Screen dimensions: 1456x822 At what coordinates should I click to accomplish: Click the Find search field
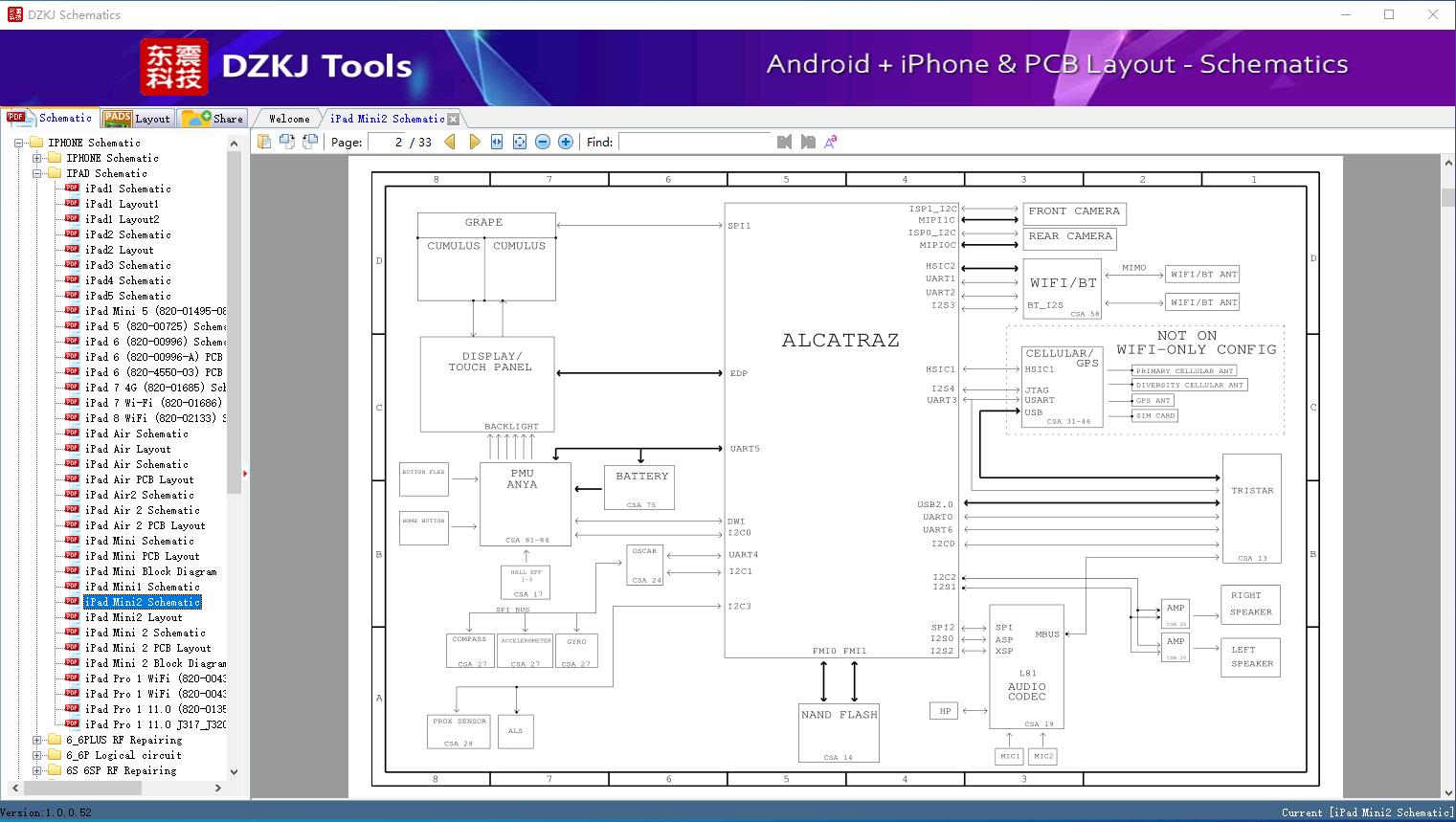[x=695, y=142]
